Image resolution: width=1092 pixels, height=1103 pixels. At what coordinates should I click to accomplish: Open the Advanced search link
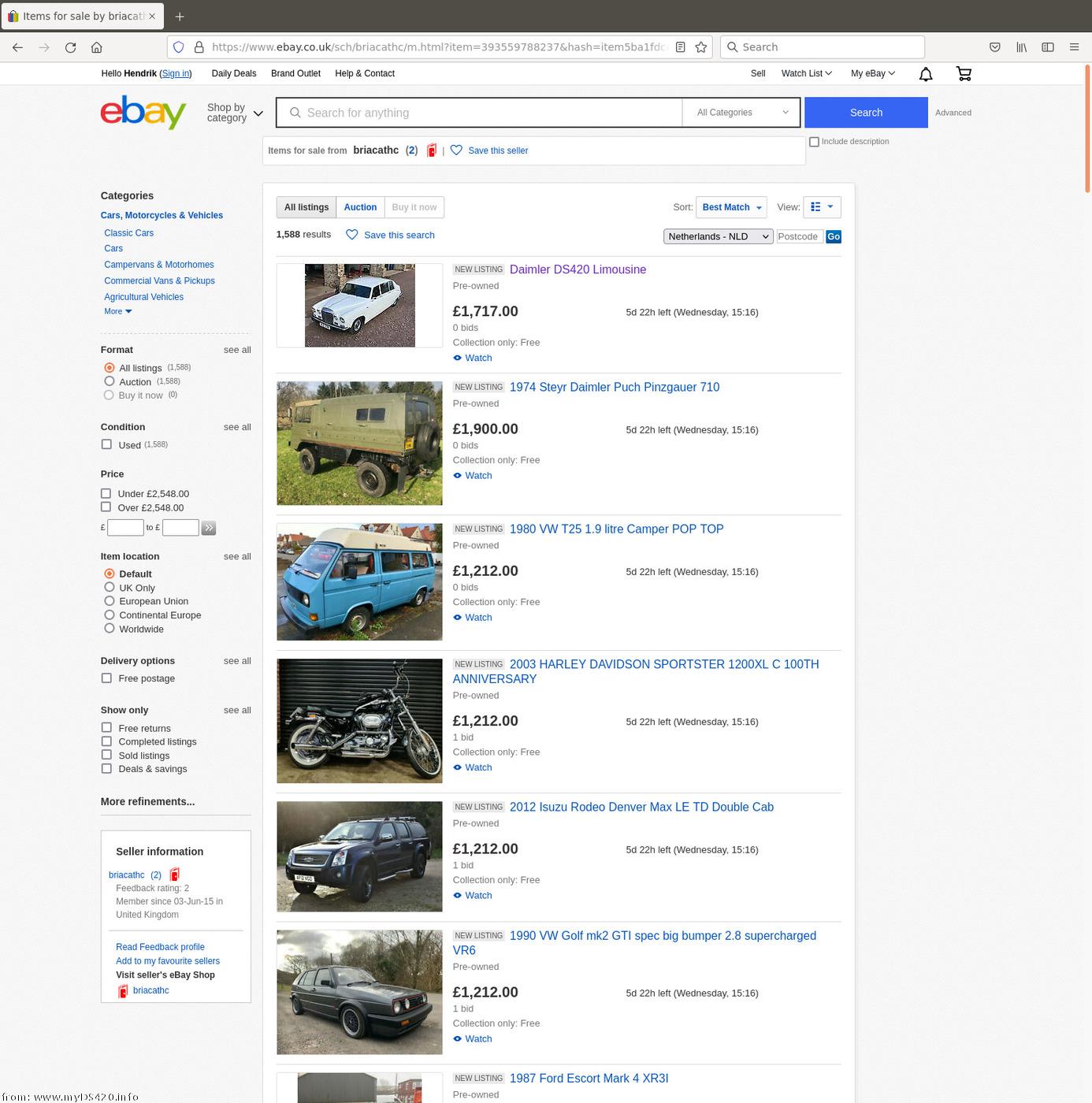pos(953,113)
